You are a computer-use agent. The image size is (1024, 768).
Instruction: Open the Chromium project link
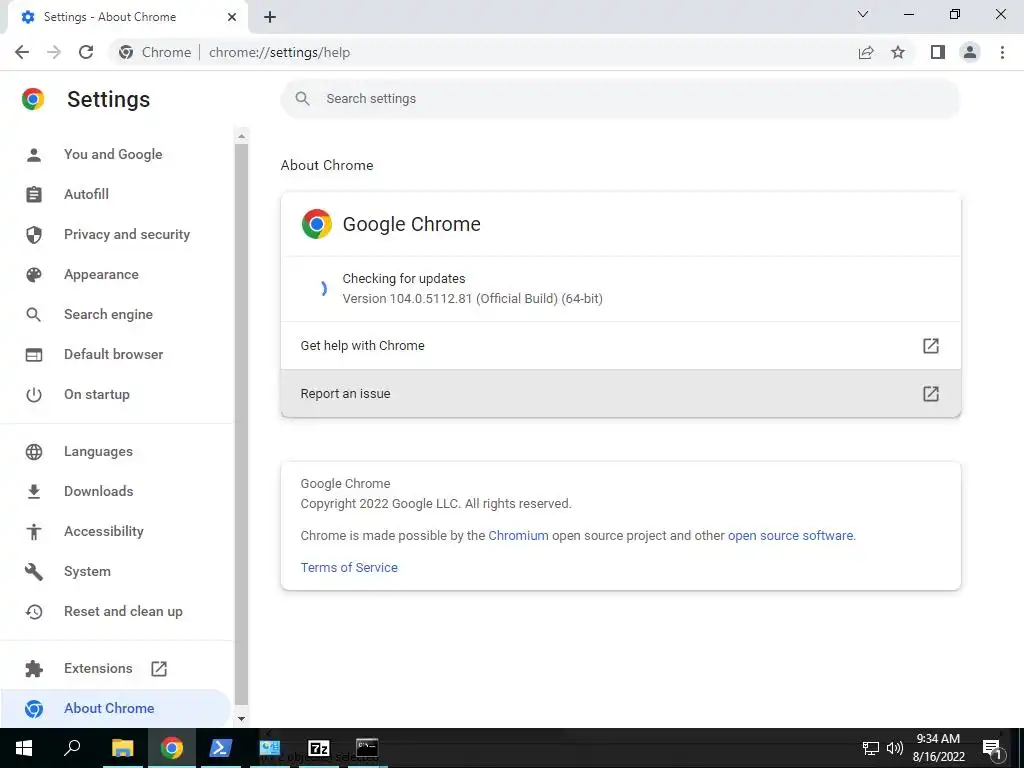point(518,536)
